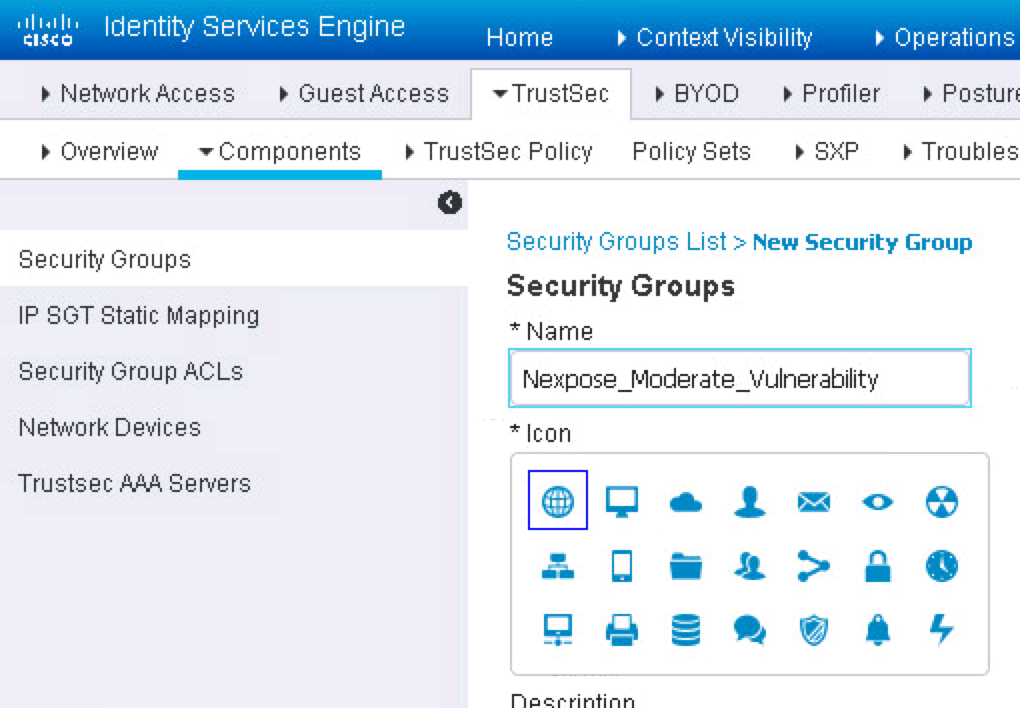Expand the TrustSec Policy submenu
The width and height of the screenshot is (1020, 708).
coord(498,152)
